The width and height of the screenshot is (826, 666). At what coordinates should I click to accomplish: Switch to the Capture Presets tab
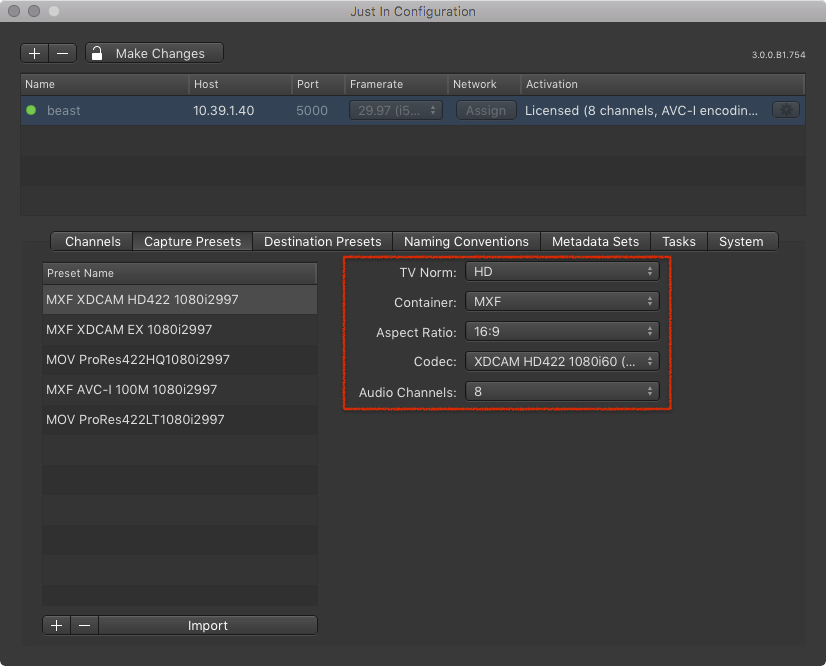tap(193, 241)
